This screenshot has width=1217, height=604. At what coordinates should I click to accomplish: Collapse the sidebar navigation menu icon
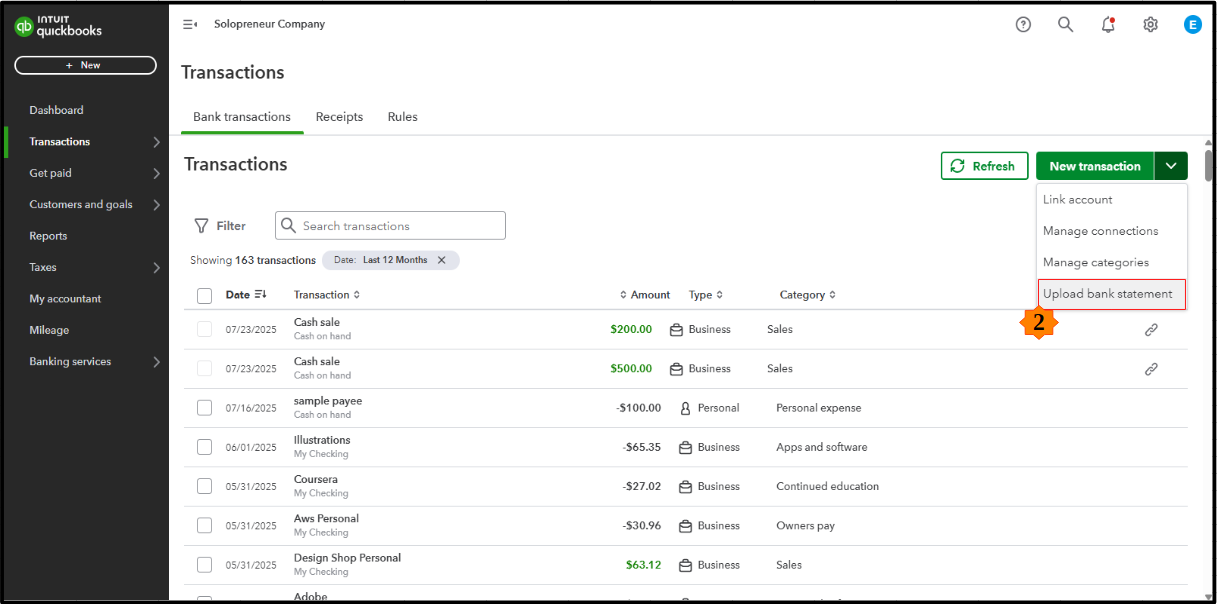(189, 24)
